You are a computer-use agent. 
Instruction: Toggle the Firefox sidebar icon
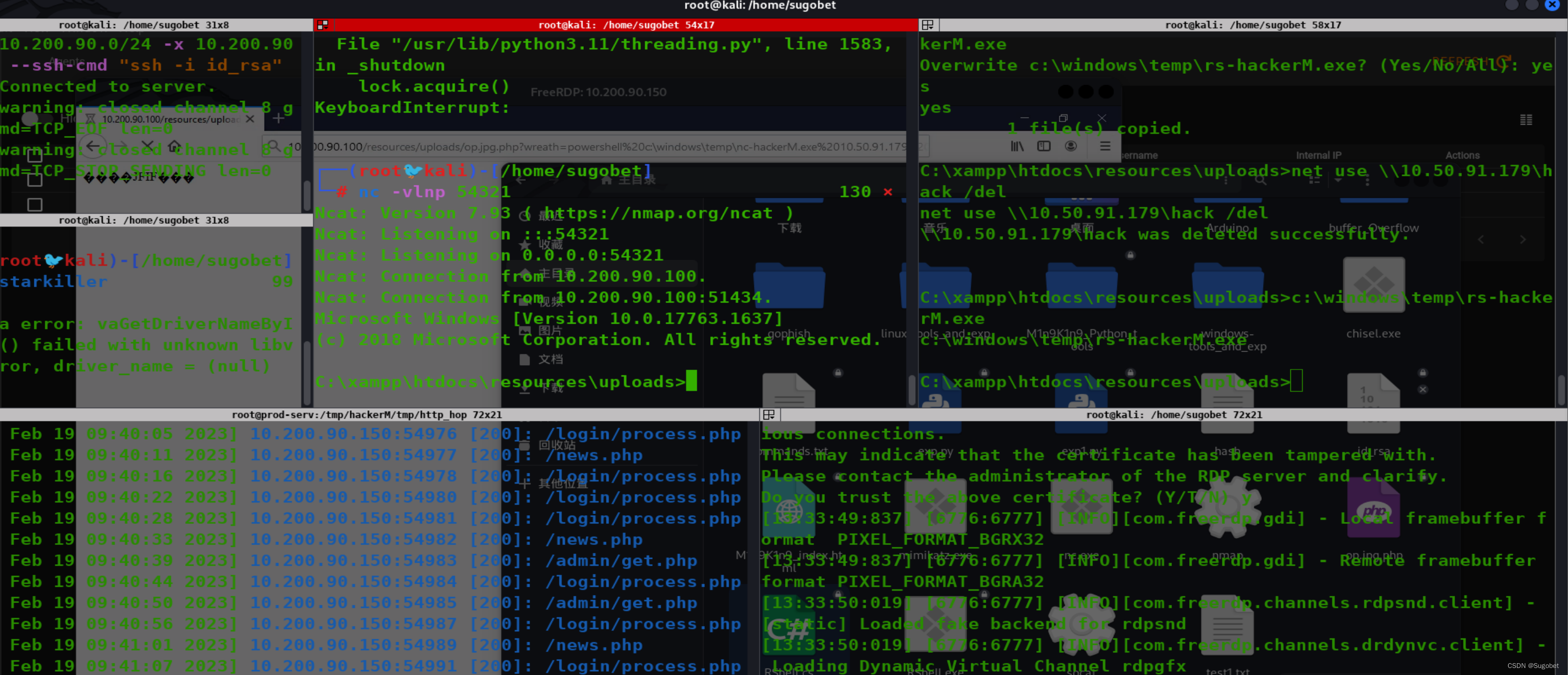coord(1044,146)
